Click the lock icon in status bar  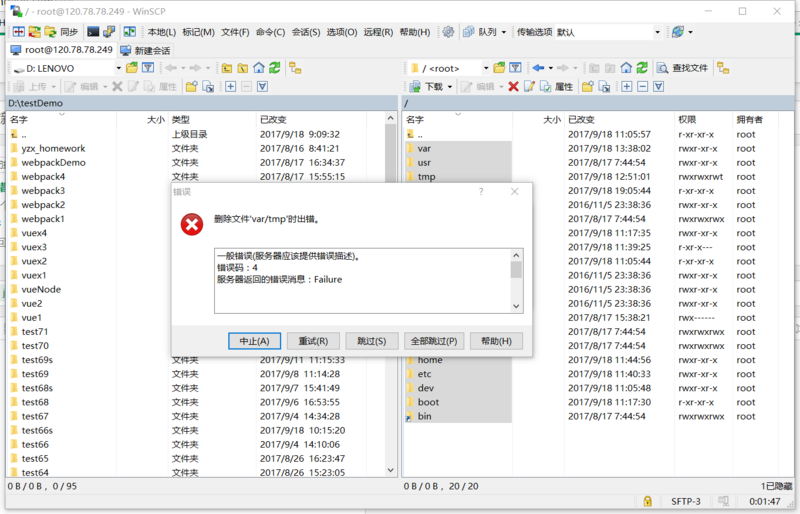coord(648,501)
